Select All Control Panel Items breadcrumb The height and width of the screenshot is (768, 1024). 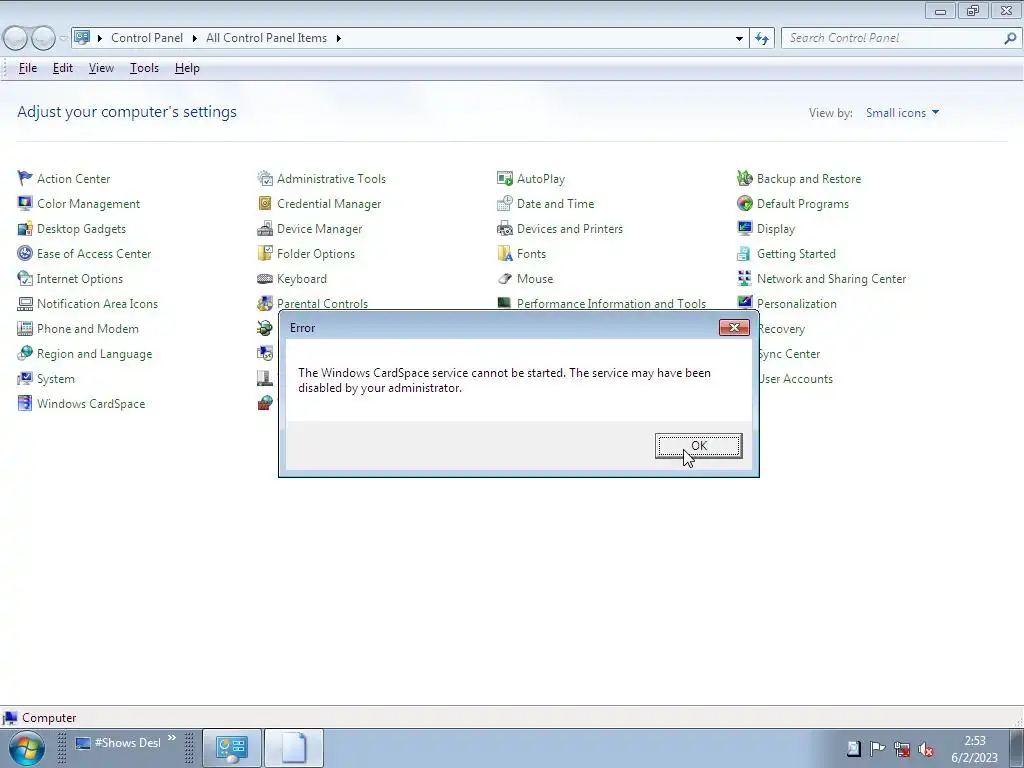click(x=266, y=38)
